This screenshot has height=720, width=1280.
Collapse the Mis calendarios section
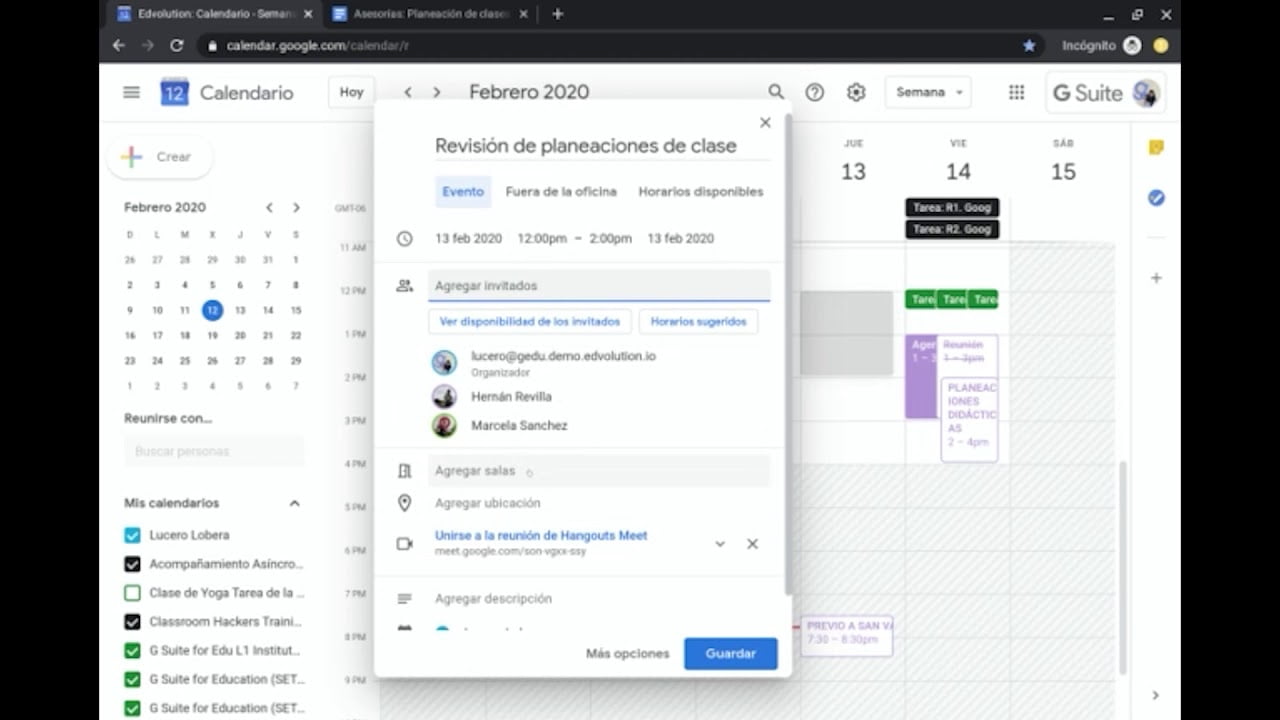click(x=294, y=503)
